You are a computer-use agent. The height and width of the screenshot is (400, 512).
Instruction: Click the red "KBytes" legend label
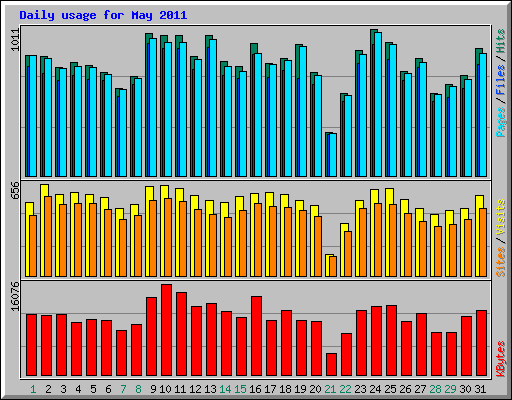coord(501,359)
